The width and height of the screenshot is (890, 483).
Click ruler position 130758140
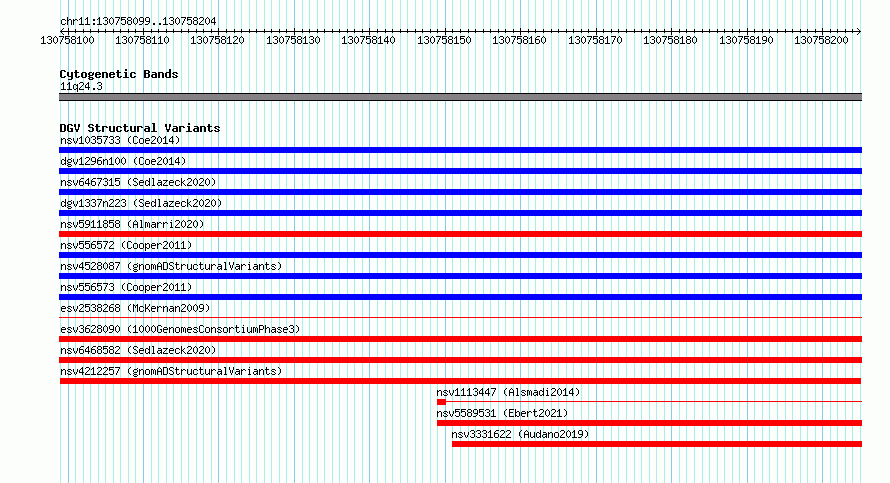pos(368,40)
